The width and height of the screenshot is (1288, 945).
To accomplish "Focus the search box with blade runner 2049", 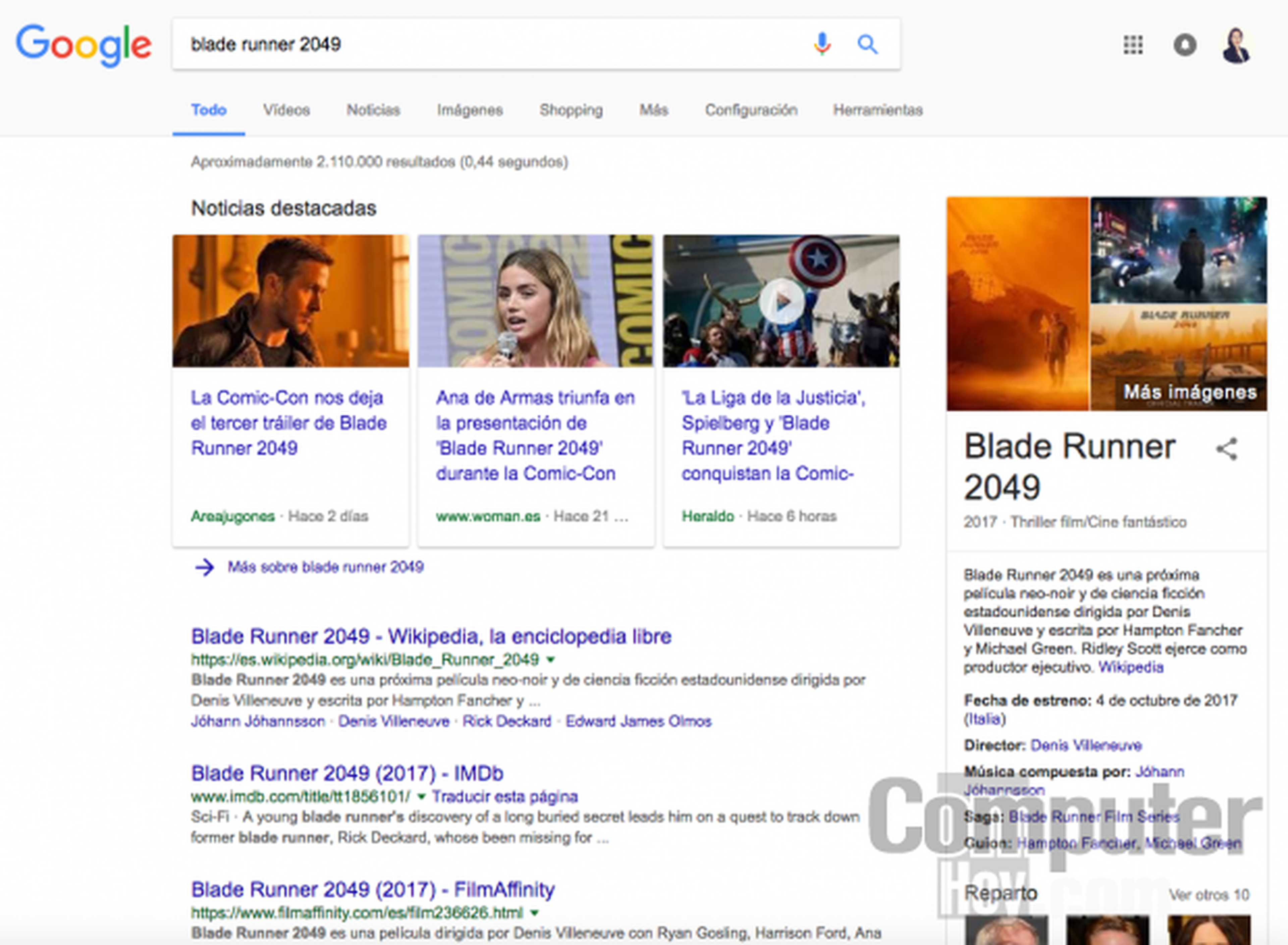I will click(492, 44).
